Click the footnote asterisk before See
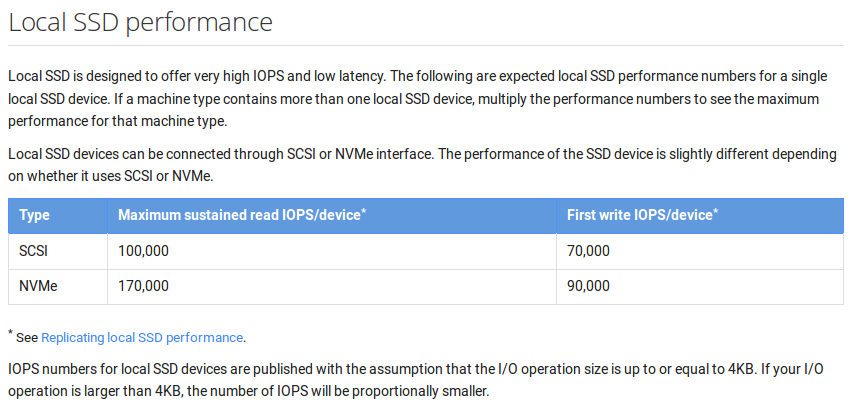The width and height of the screenshot is (856, 408). (x=10, y=333)
